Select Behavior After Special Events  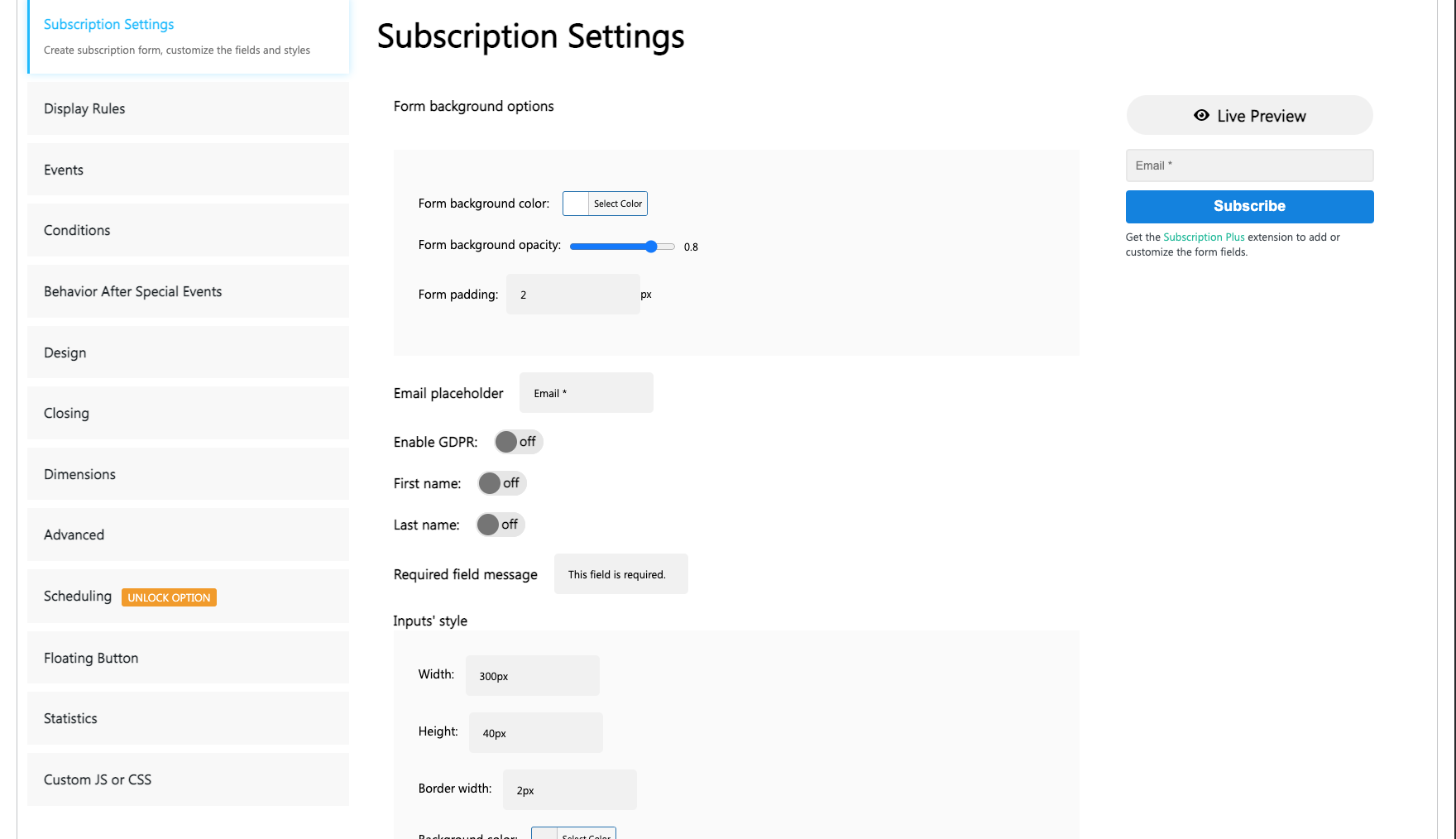[188, 291]
